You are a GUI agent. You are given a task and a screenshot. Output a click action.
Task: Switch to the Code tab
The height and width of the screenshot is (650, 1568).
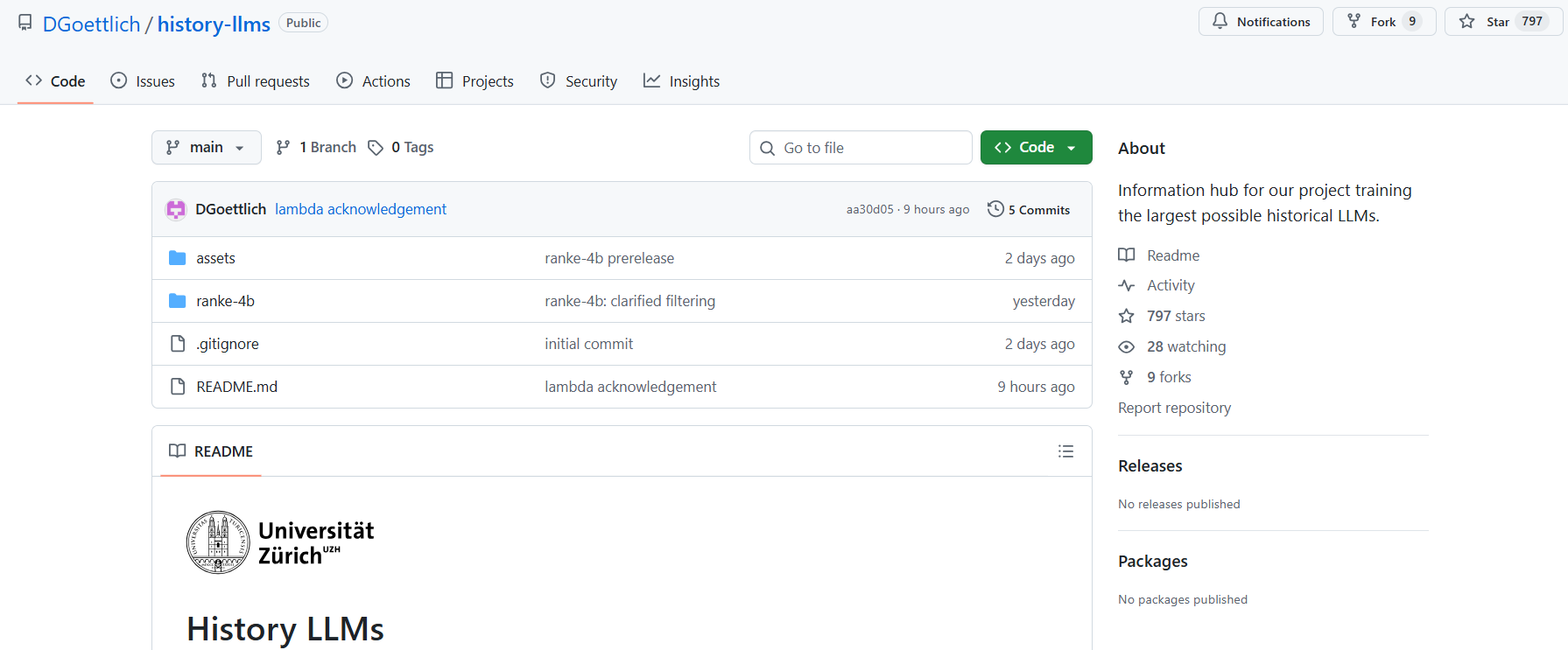55,81
